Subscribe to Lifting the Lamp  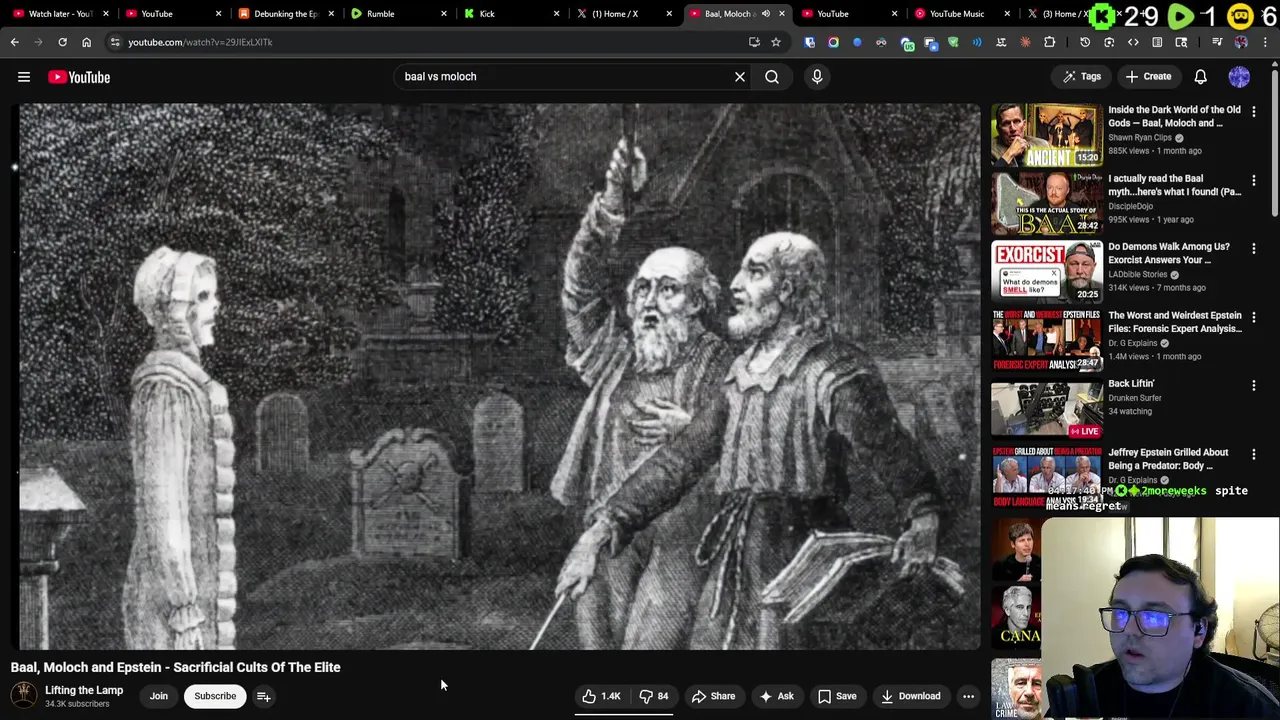[215, 696]
